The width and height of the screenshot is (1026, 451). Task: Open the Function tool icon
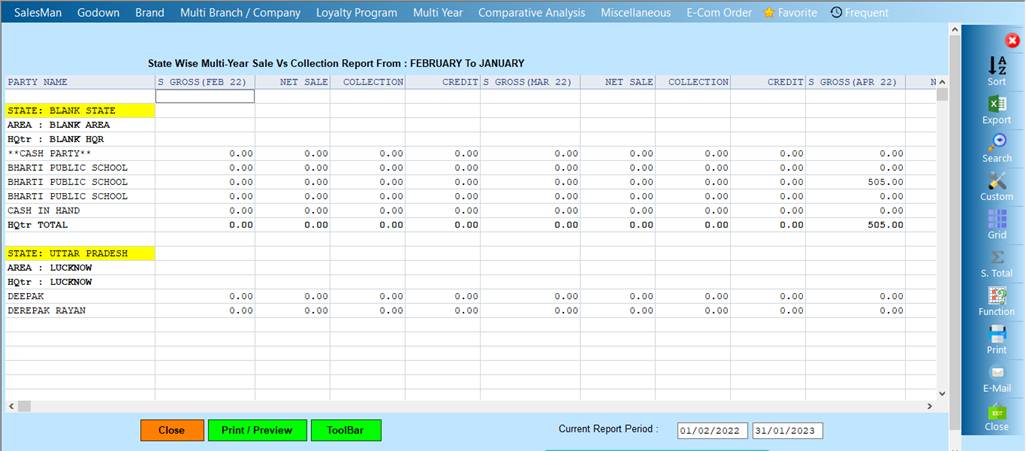pyautogui.click(x=996, y=297)
